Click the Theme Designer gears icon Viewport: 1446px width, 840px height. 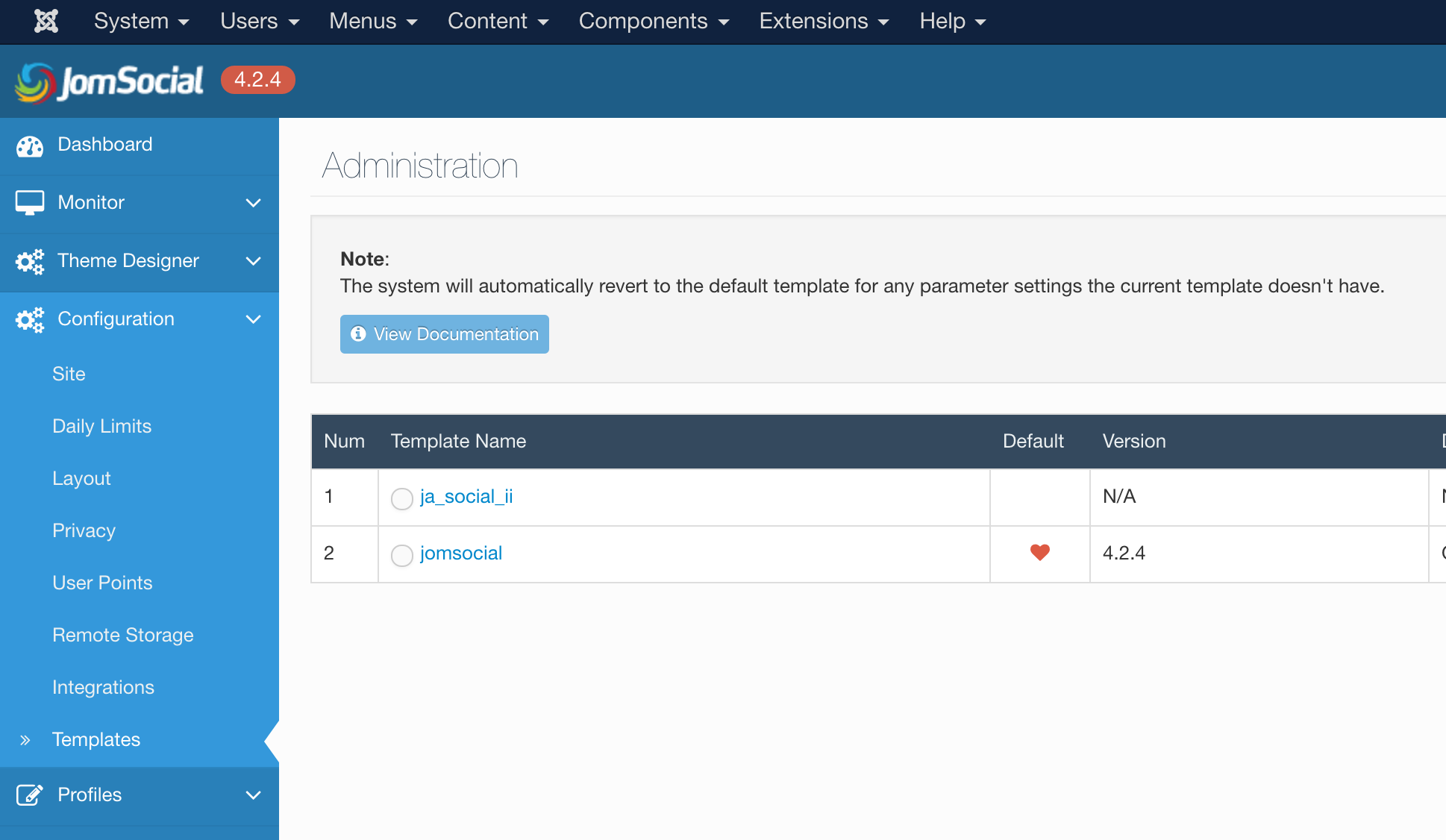[30, 261]
